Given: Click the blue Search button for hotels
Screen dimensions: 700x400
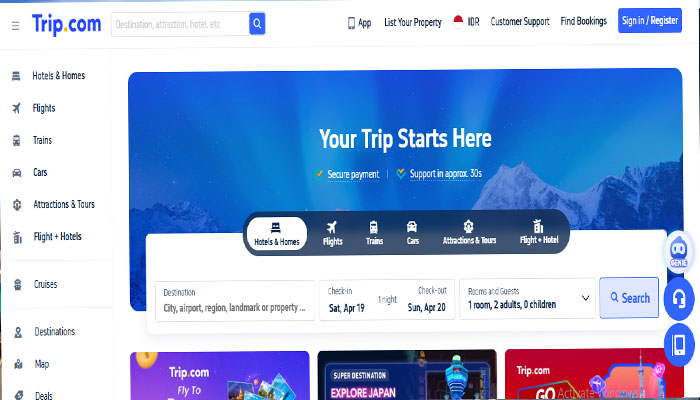Looking at the screenshot, I should [629, 298].
